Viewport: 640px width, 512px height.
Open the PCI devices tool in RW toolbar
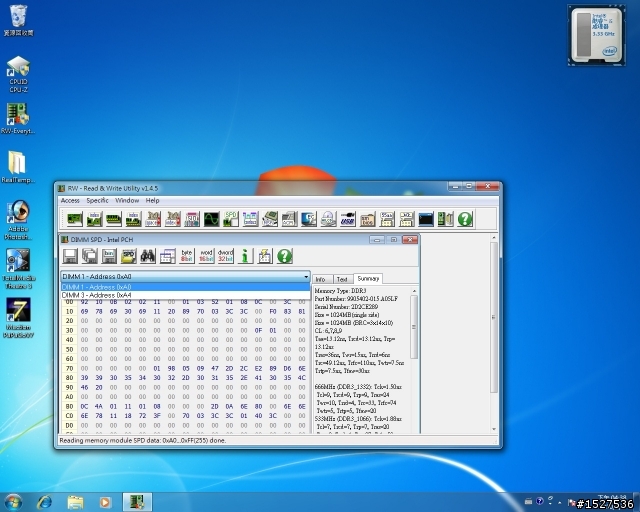[x=75, y=219]
